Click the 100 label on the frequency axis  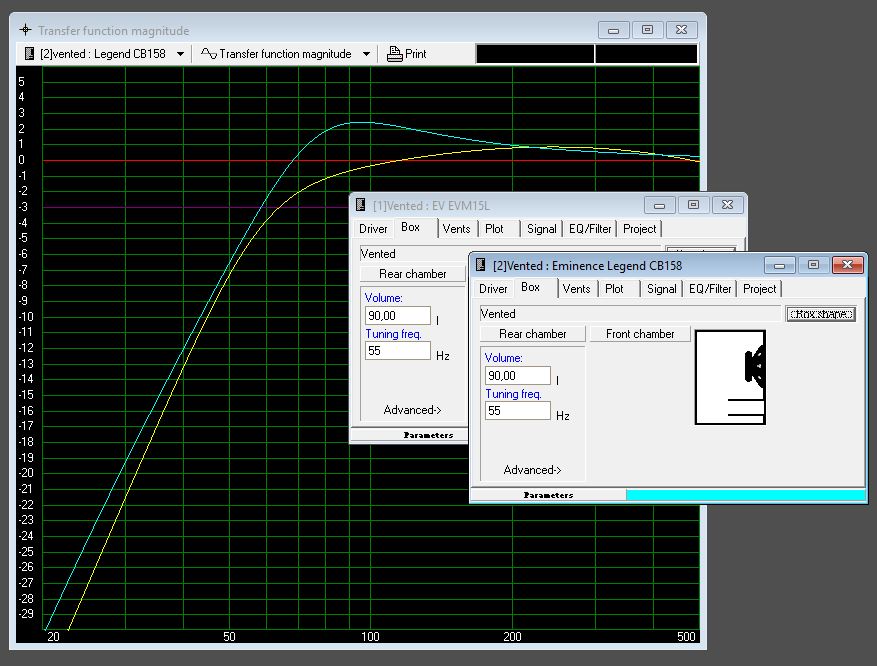pos(370,636)
